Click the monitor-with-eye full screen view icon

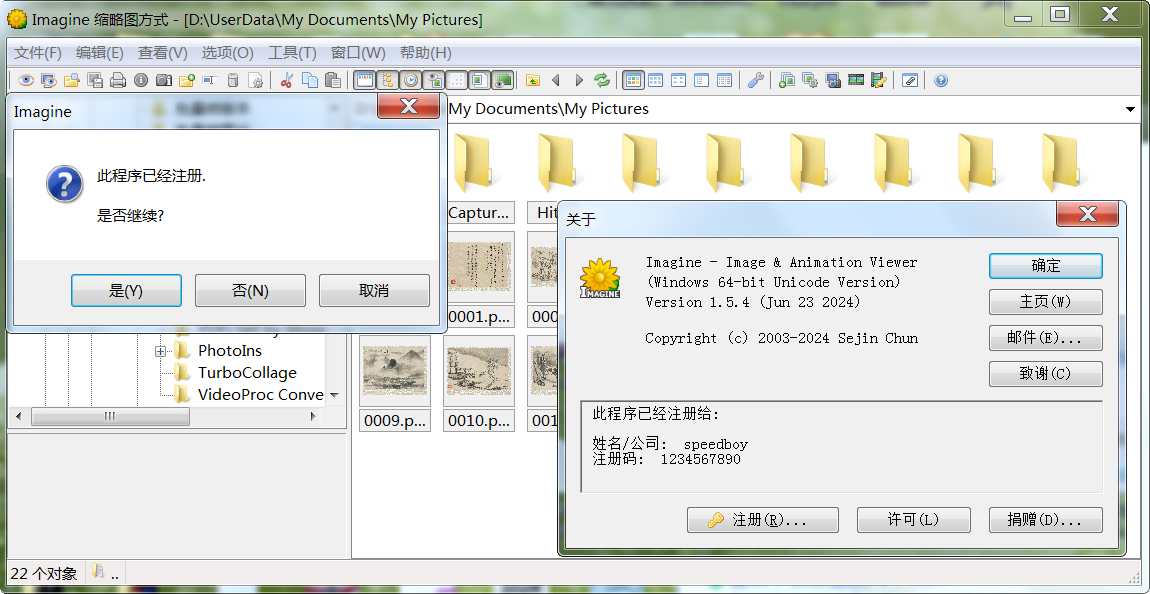tap(48, 80)
